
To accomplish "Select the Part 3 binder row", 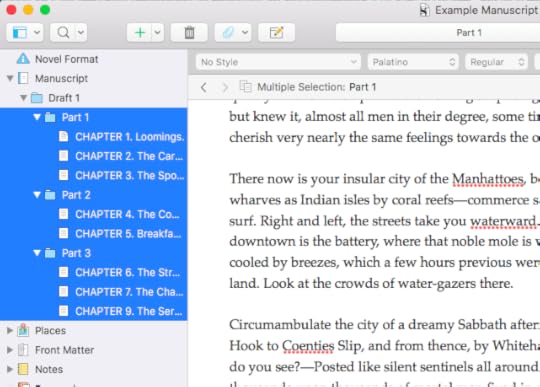I will 94,253.
